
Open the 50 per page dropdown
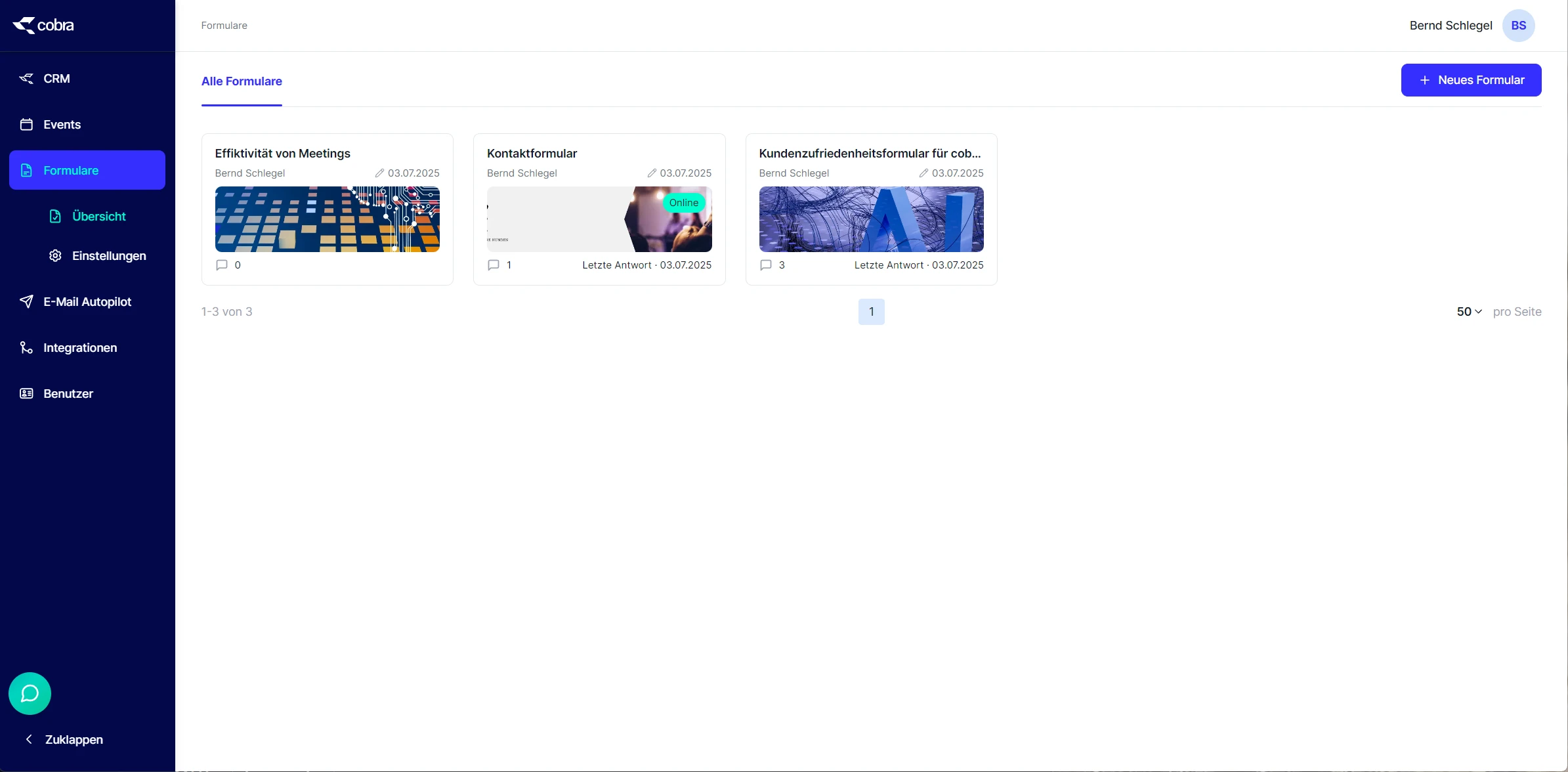click(x=1469, y=312)
